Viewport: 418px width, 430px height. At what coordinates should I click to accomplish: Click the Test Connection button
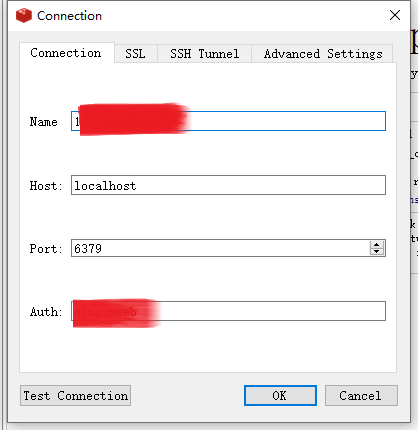click(x=75, y=396)
